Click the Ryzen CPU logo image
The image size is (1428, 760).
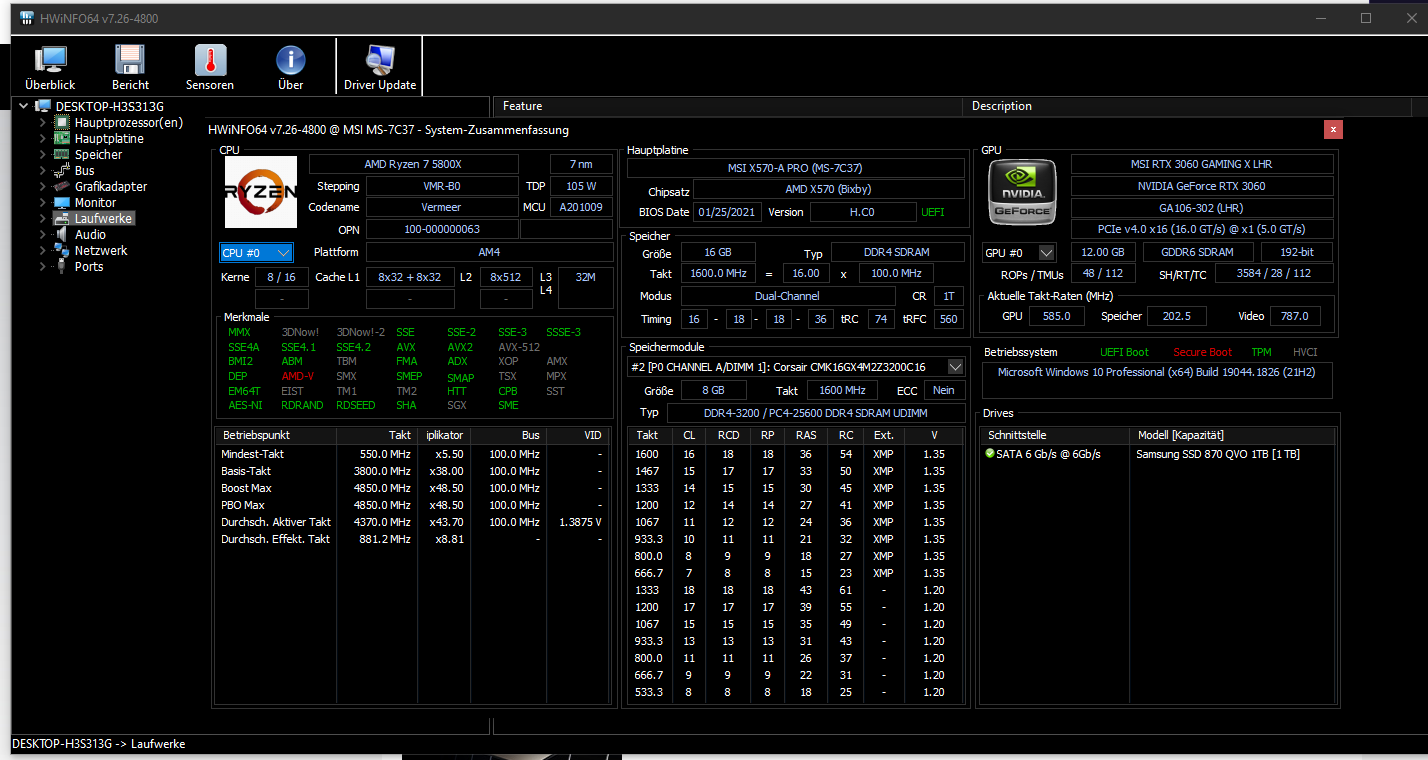(261, 192)
